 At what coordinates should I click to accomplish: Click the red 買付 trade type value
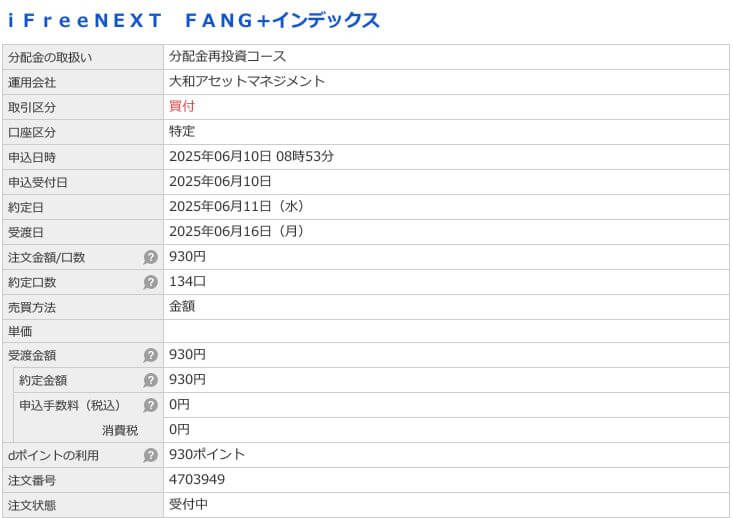[182, 106]
